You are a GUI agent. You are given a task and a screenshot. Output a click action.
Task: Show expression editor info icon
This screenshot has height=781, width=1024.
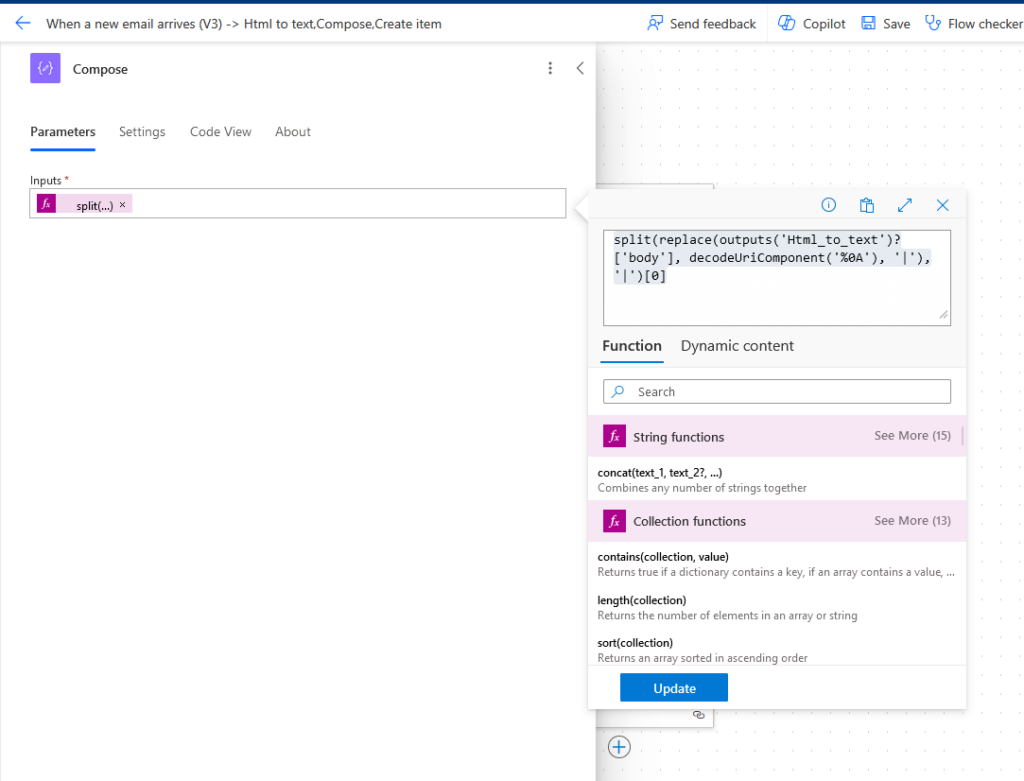828,205
